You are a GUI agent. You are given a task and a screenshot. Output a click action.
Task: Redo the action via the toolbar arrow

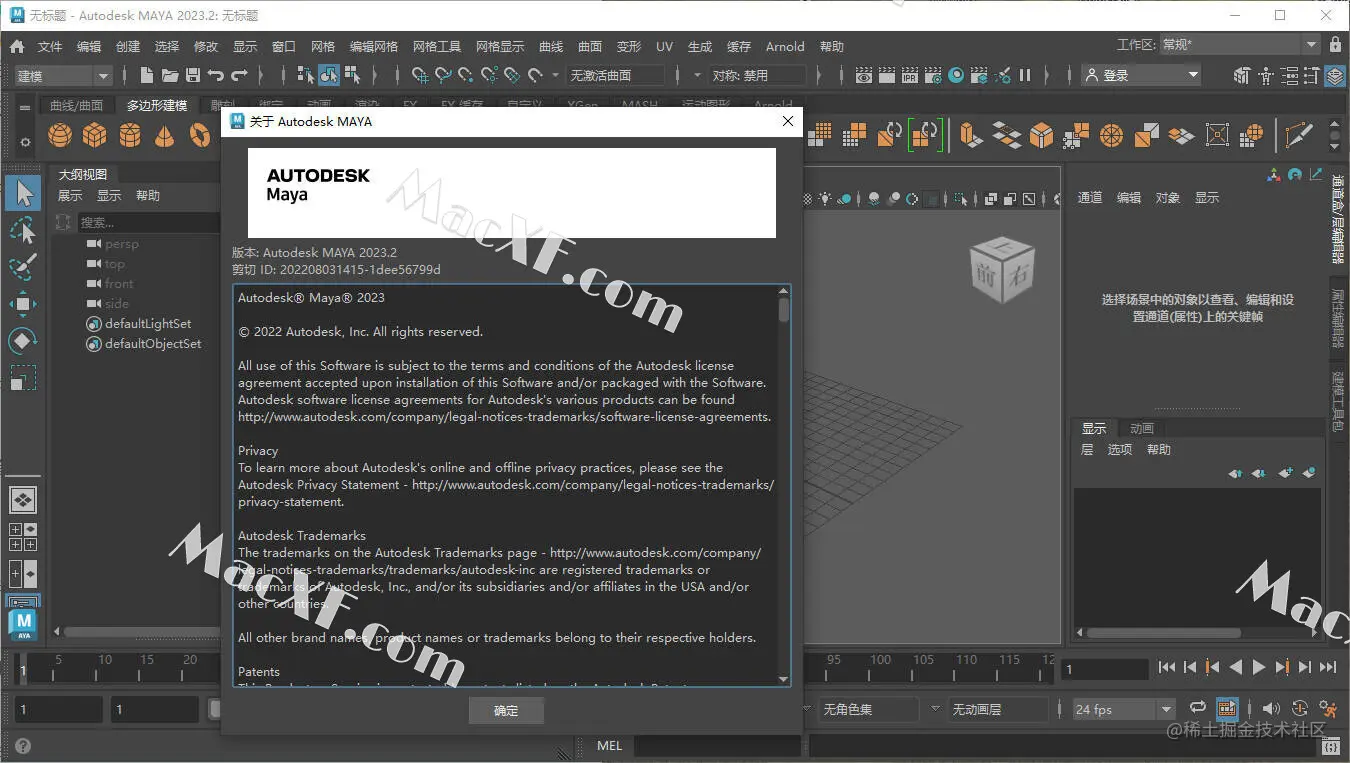239,75
